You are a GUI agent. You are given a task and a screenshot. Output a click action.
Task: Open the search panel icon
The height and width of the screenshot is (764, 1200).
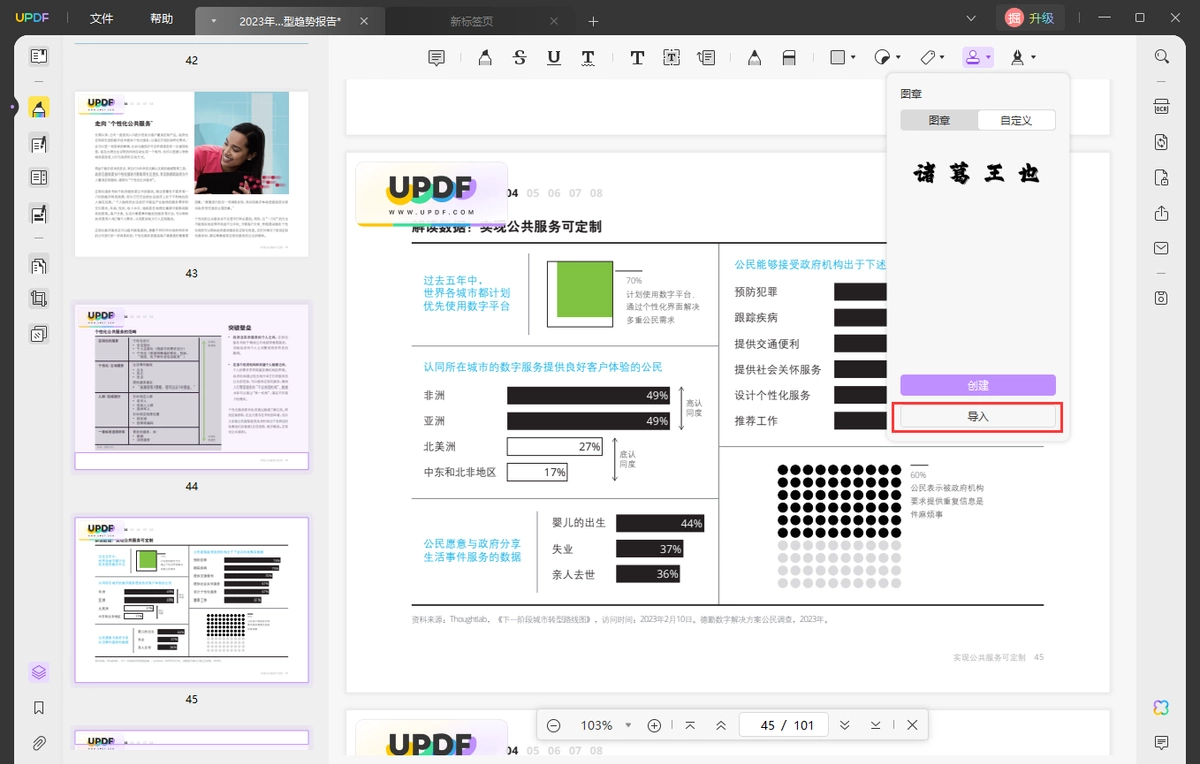[1161, 57]
